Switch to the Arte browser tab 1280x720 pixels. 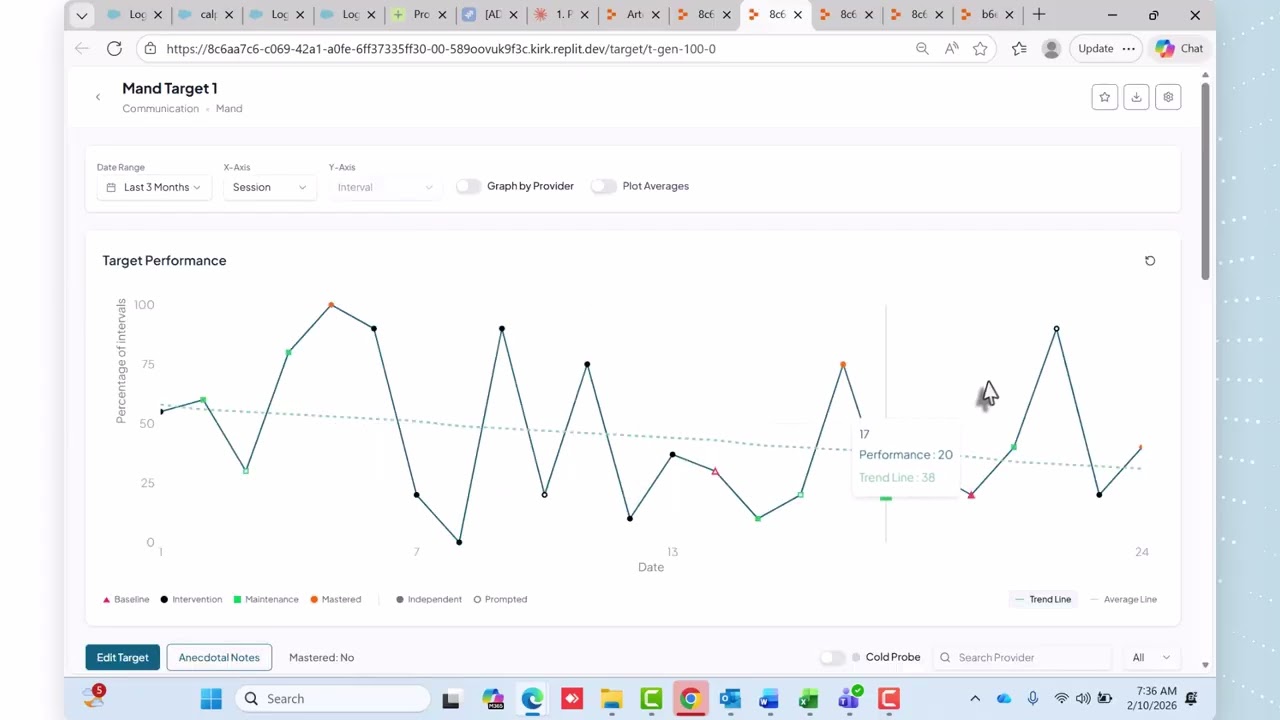634,15
